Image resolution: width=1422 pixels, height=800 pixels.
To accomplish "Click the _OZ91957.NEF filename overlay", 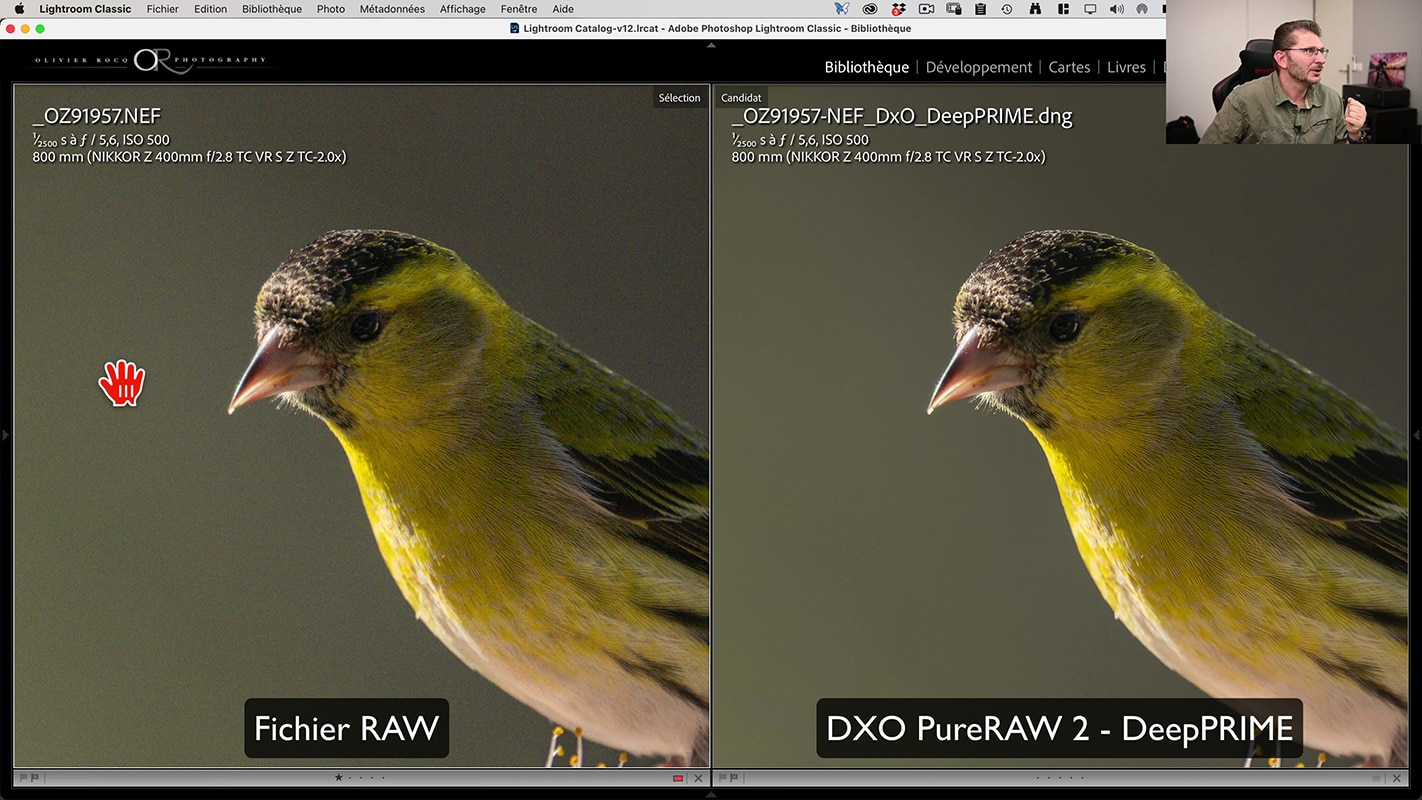I will 96,116.
